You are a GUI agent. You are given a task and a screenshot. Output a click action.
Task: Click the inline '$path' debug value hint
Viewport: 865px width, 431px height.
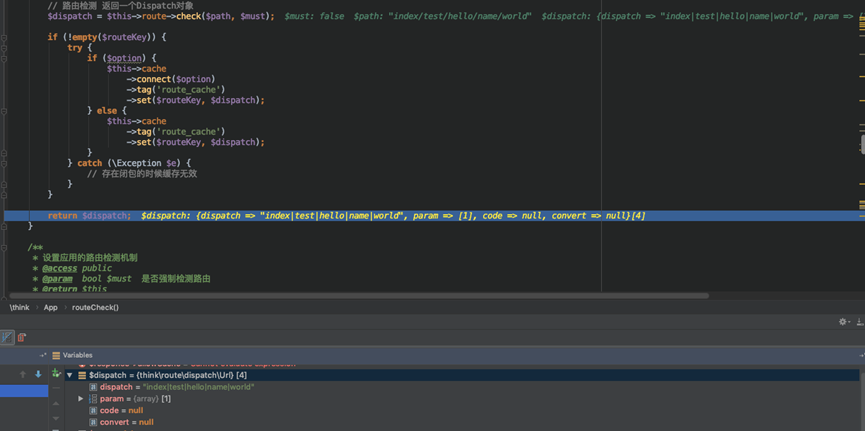[x=442, y=17]
